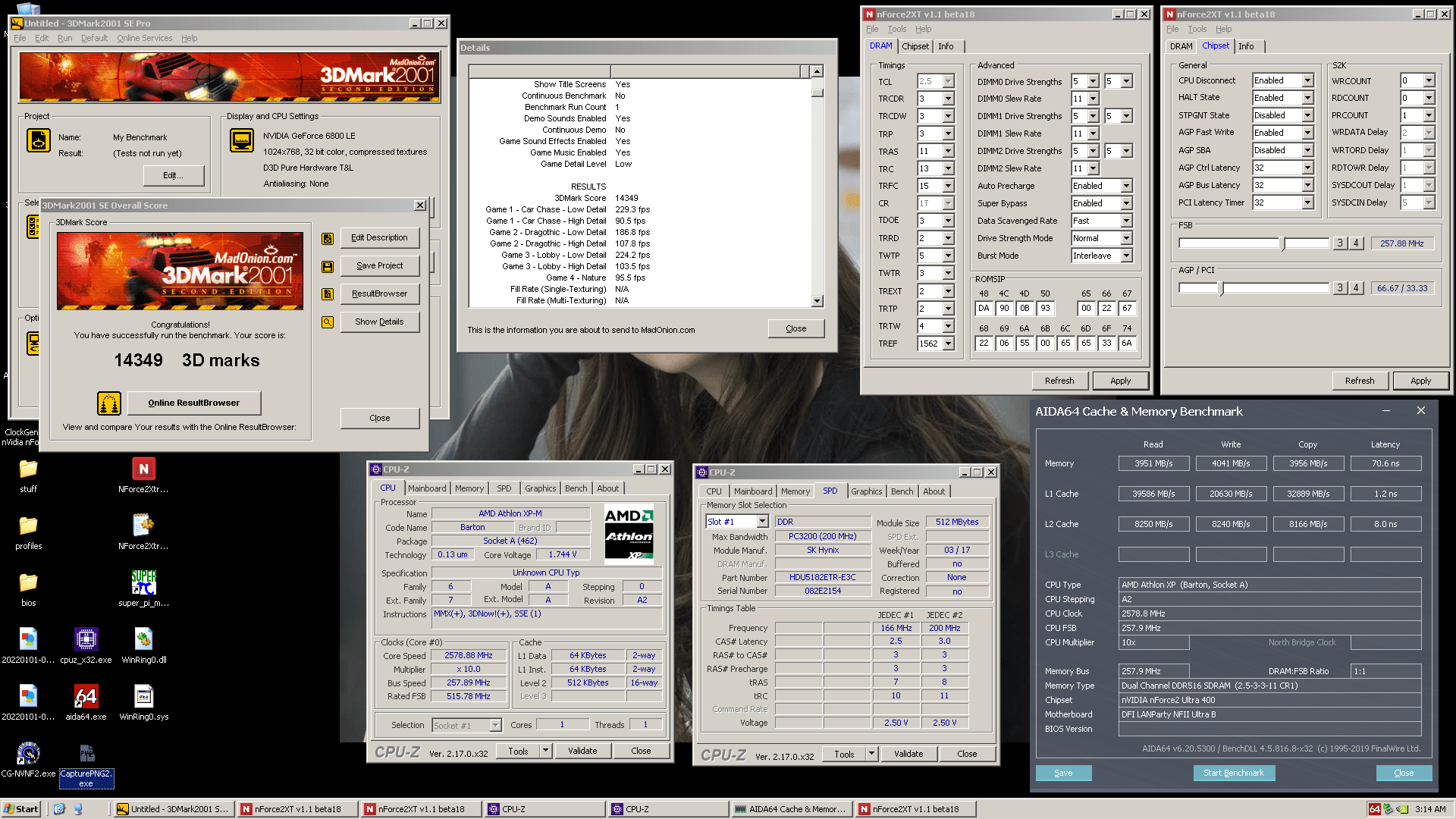
Task: Click the Start button on the taskbar
Action: [x=20, y=808]
